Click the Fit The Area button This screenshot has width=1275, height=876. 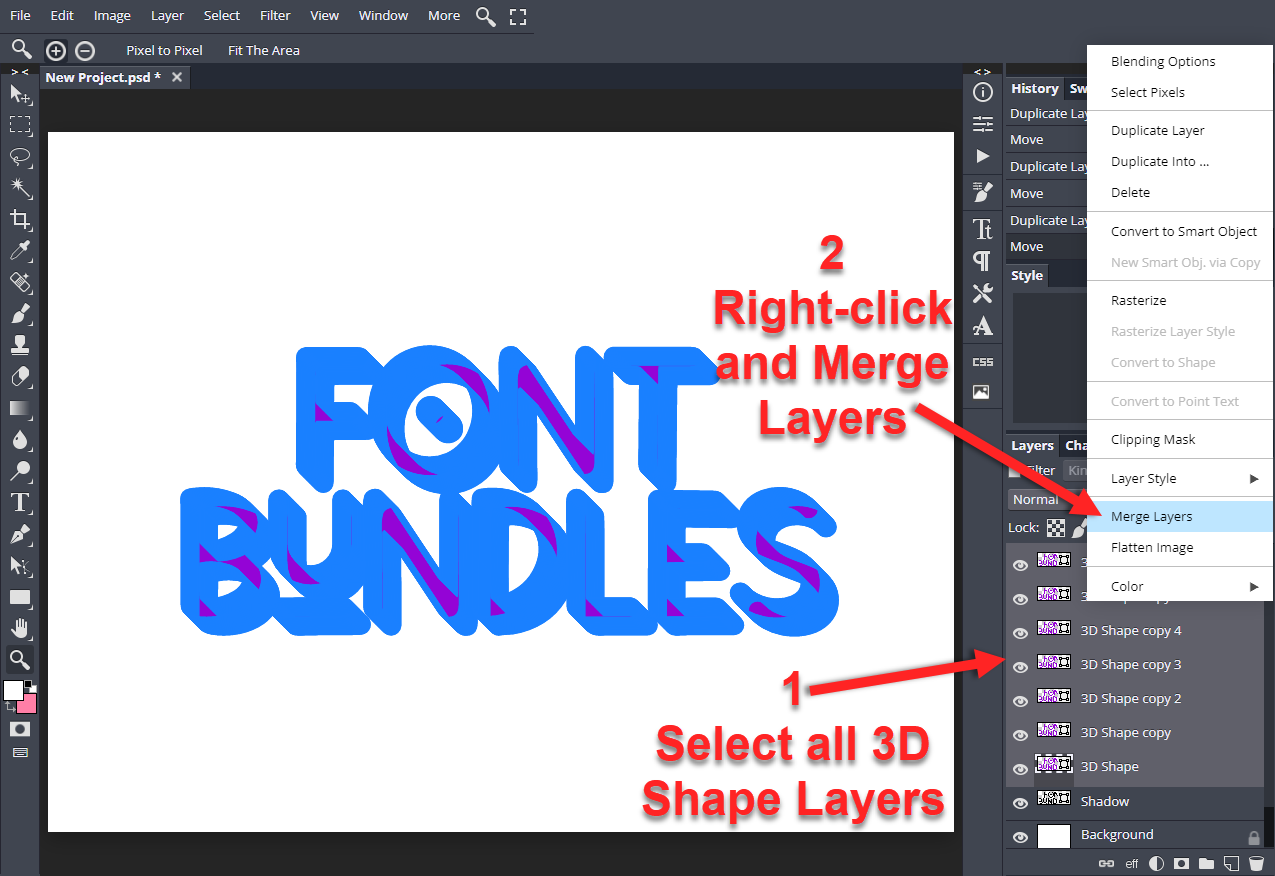pos(263,50)
